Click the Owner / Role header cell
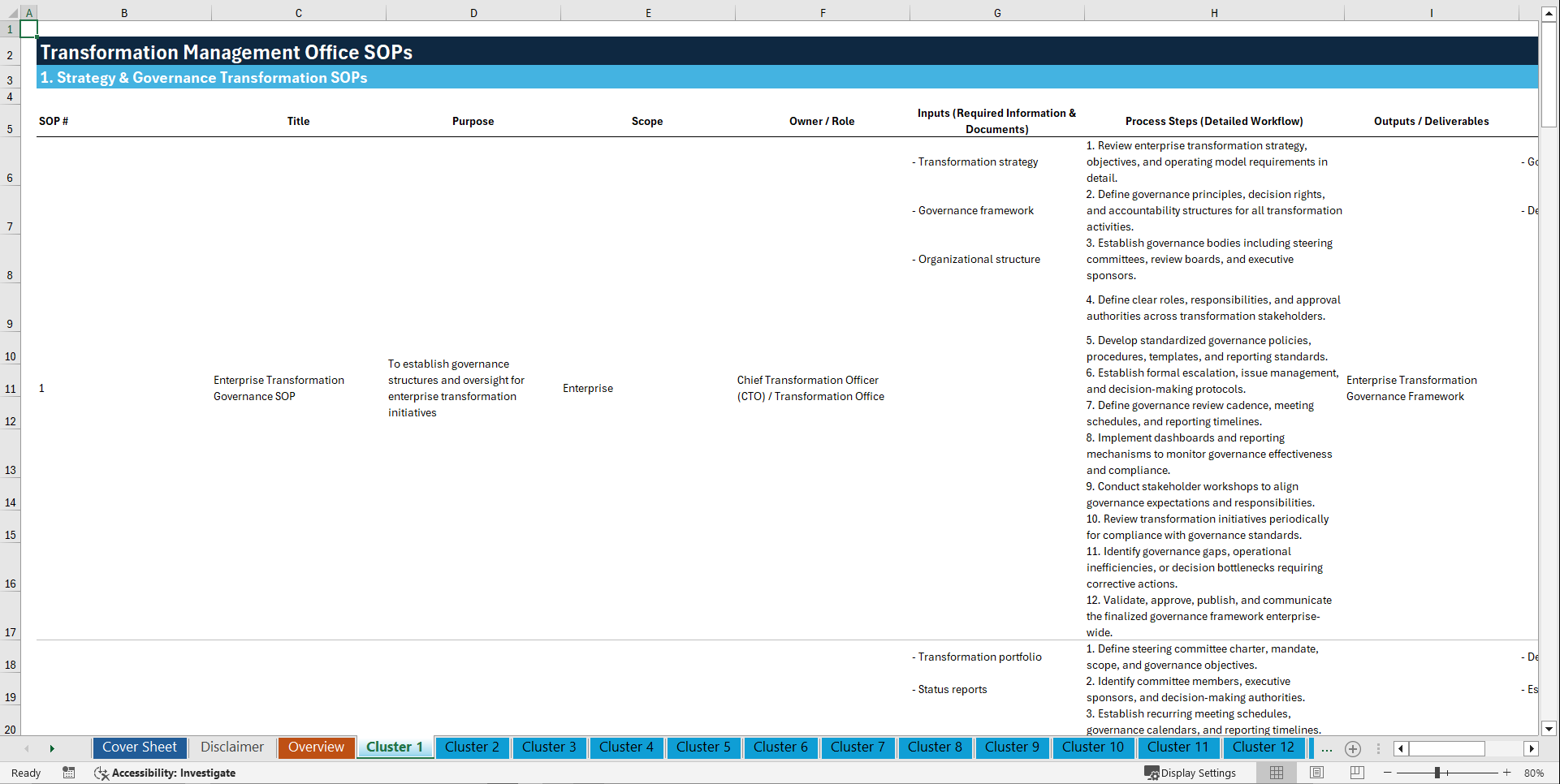Viewport: 1560px width, 784px height. 823,121
